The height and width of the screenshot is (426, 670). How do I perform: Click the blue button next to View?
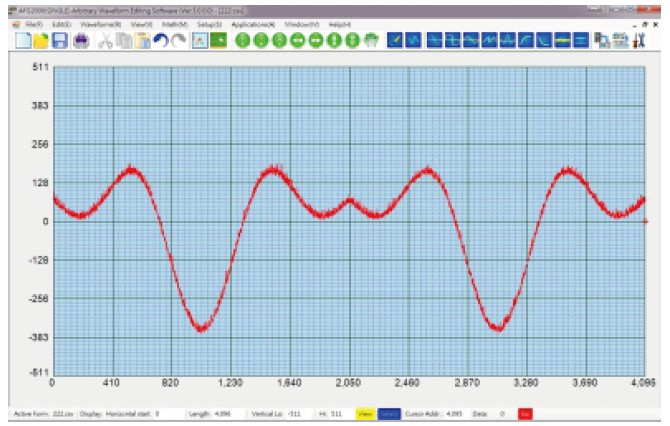click(x=389, y=414)
